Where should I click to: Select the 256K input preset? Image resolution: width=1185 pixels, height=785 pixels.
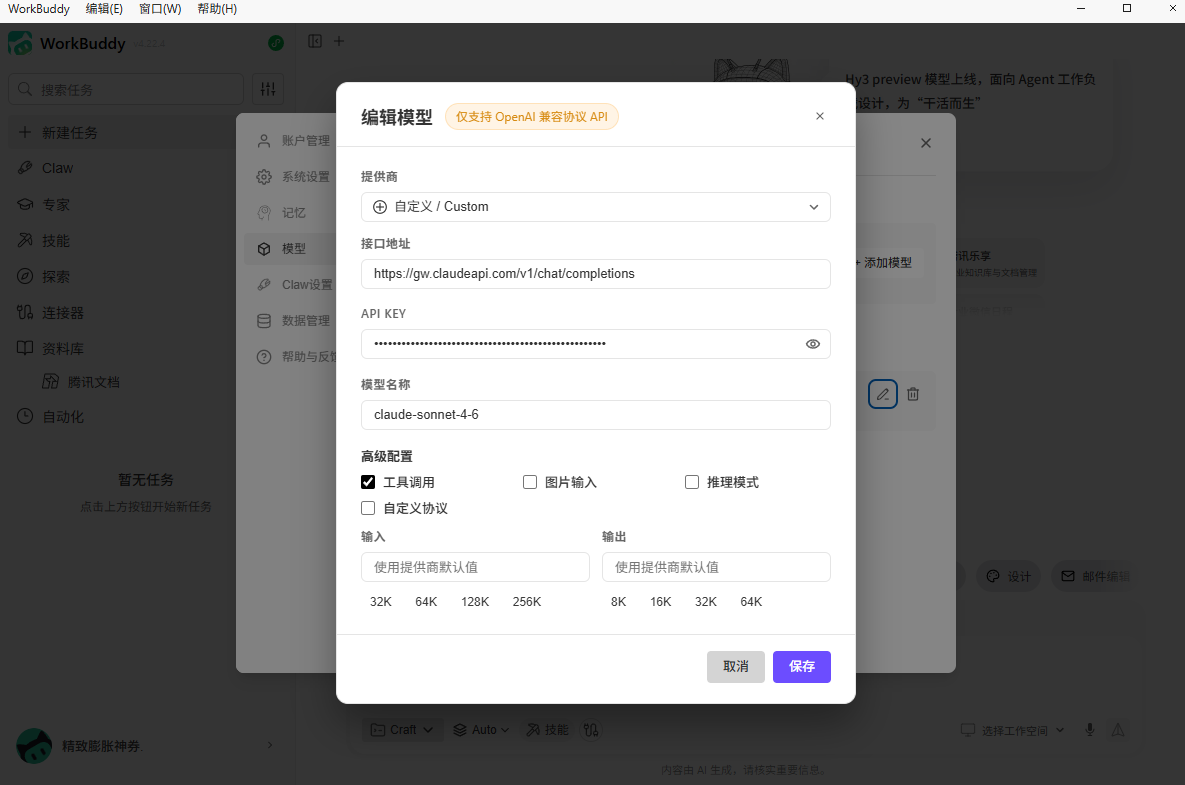click(x=527, y=602)
